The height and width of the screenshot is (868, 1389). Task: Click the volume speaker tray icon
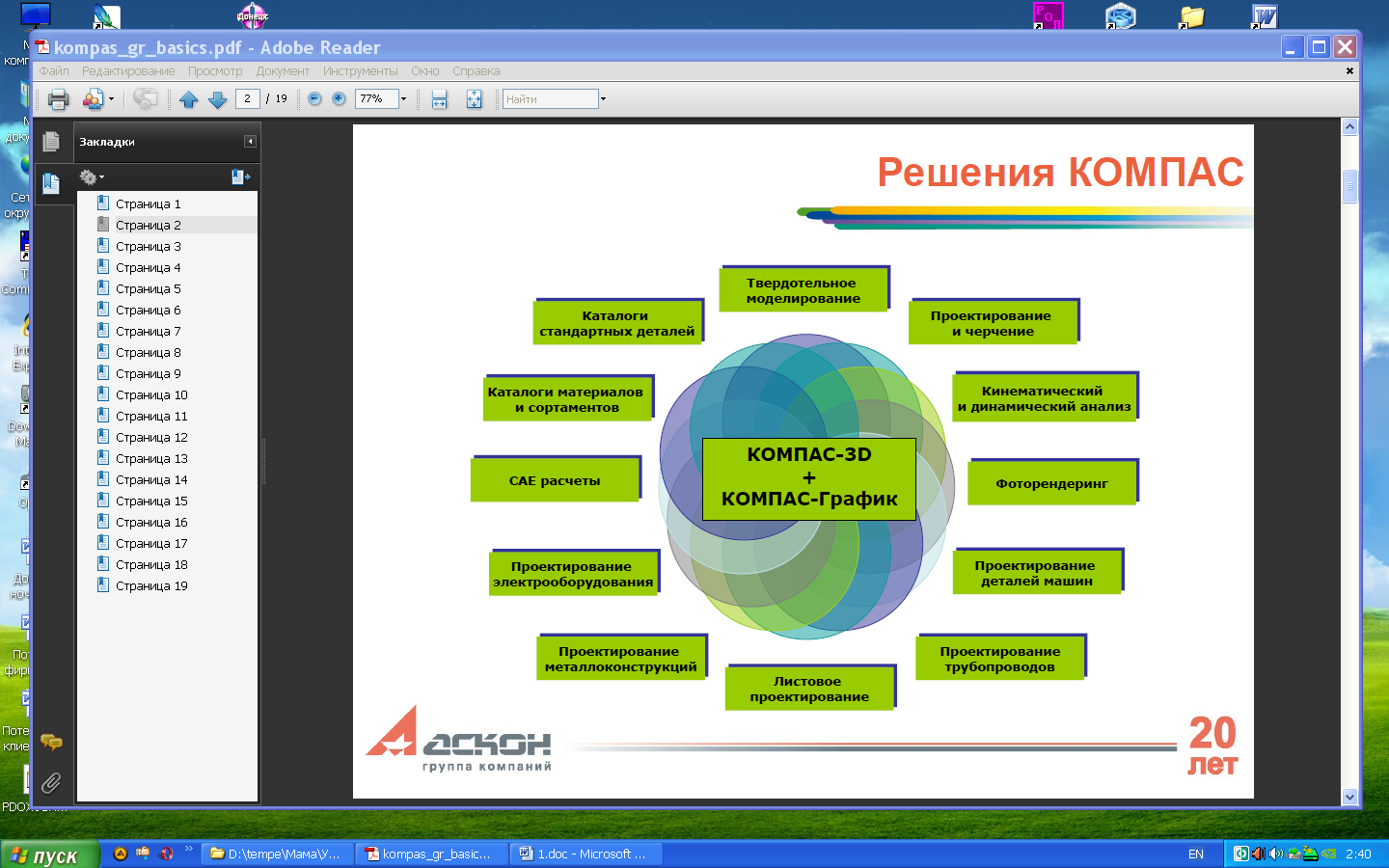pyautogui.click(x=1276, y=854)
